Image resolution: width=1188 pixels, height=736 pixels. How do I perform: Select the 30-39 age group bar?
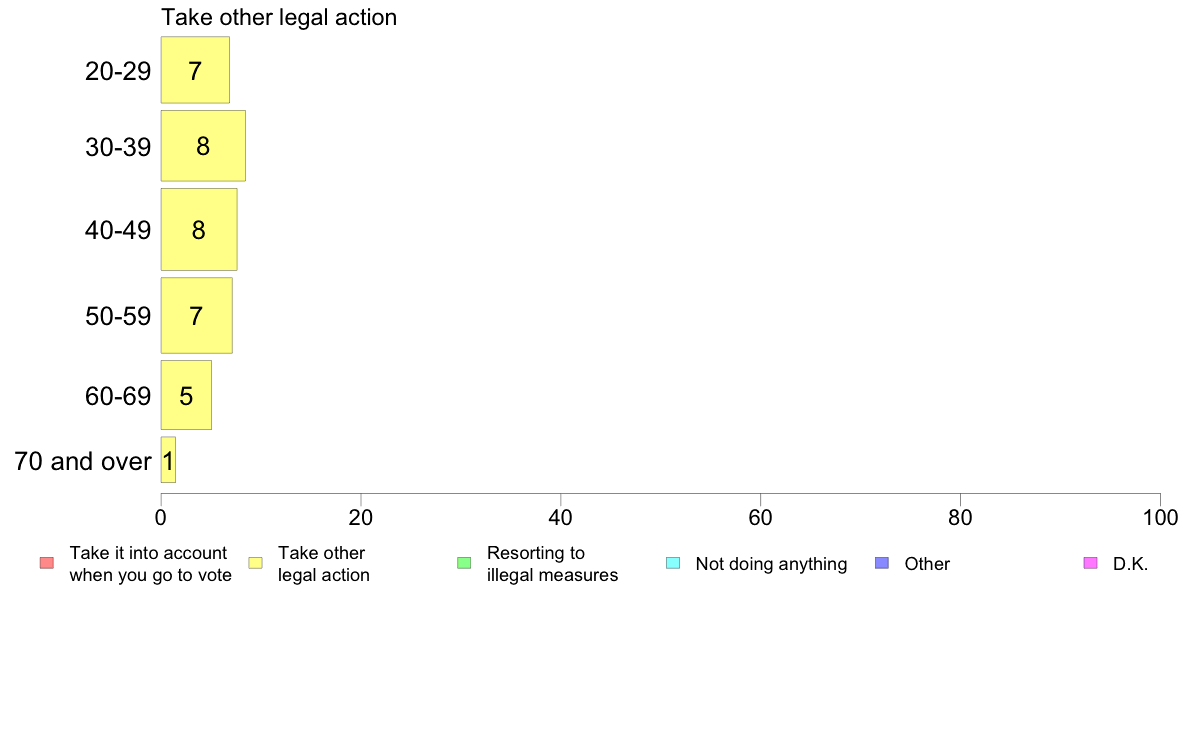[x=203, y=146]
